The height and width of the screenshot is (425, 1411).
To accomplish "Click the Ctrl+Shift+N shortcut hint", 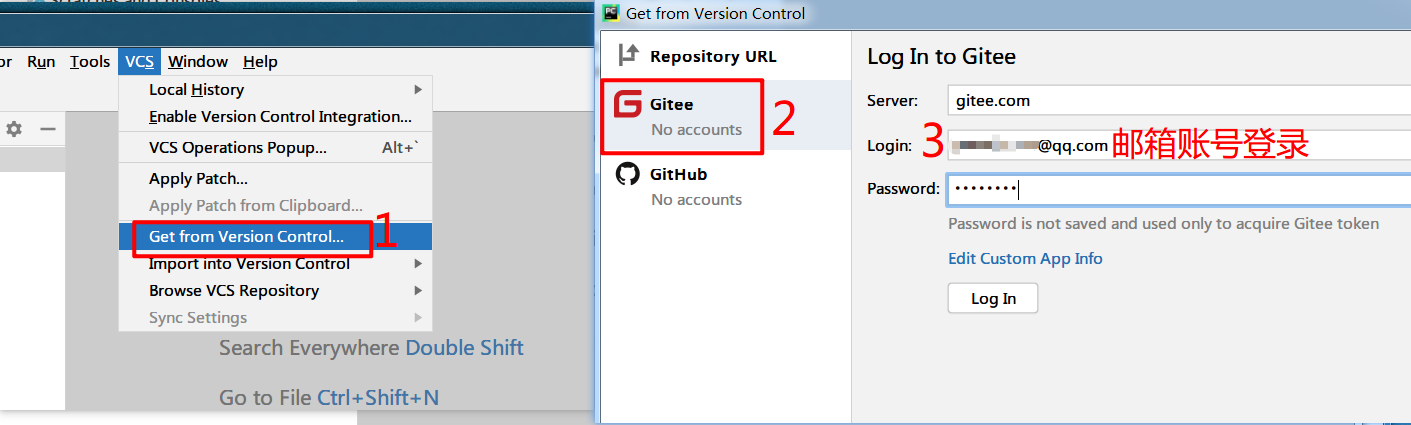I will coord(378,398).
